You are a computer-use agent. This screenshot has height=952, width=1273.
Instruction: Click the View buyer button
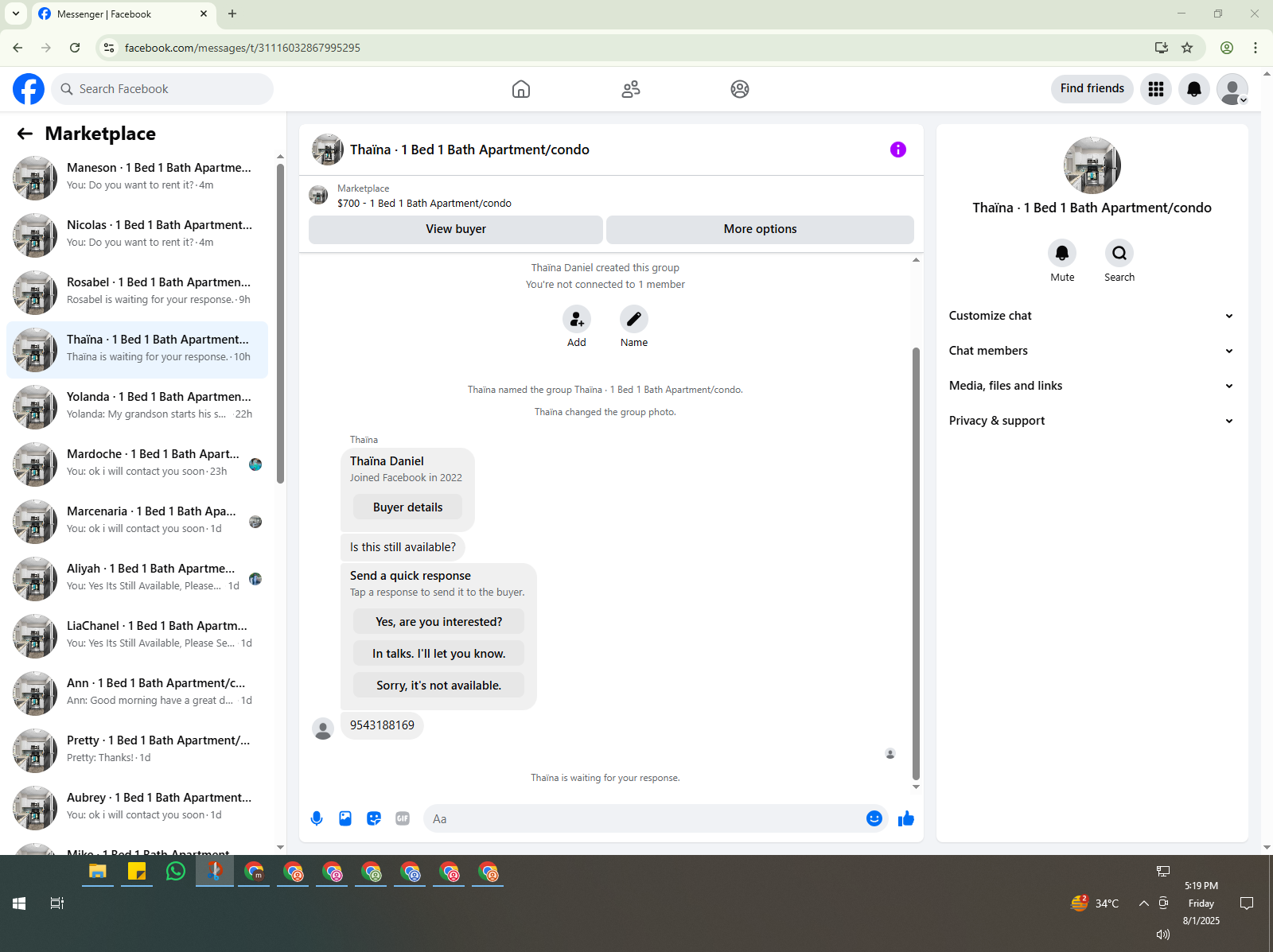tap(456, 229)
